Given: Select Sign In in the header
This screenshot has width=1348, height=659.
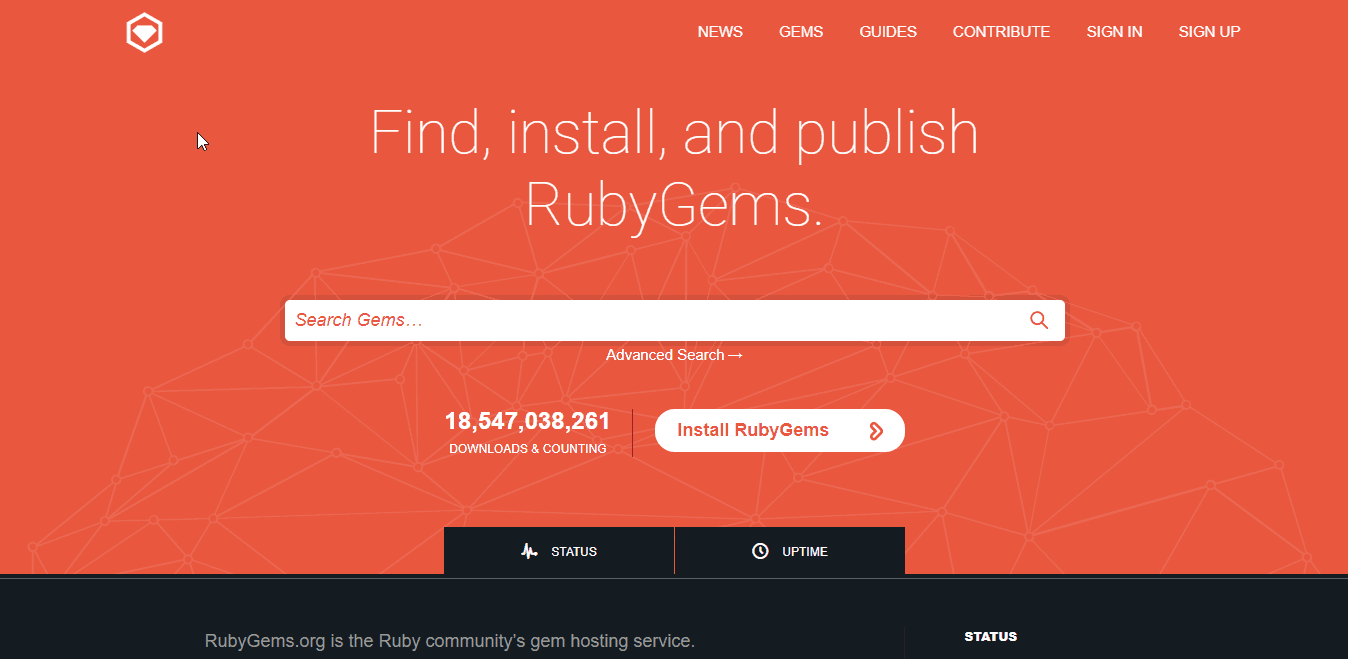Looking at the screenshot, I should [1114, 32].
